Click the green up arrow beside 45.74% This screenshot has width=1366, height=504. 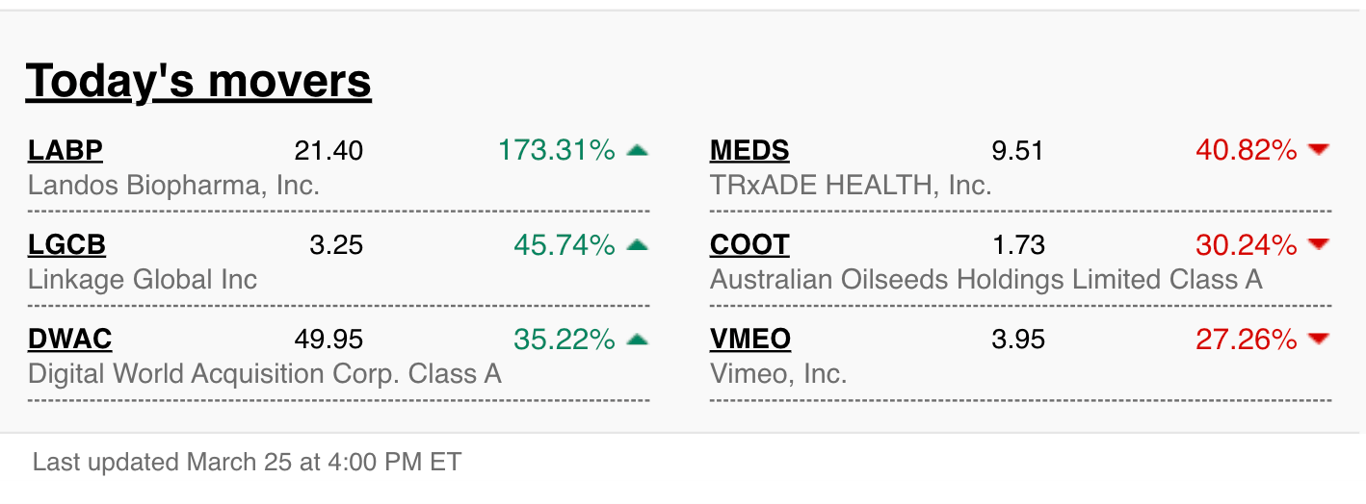[637, 245]
